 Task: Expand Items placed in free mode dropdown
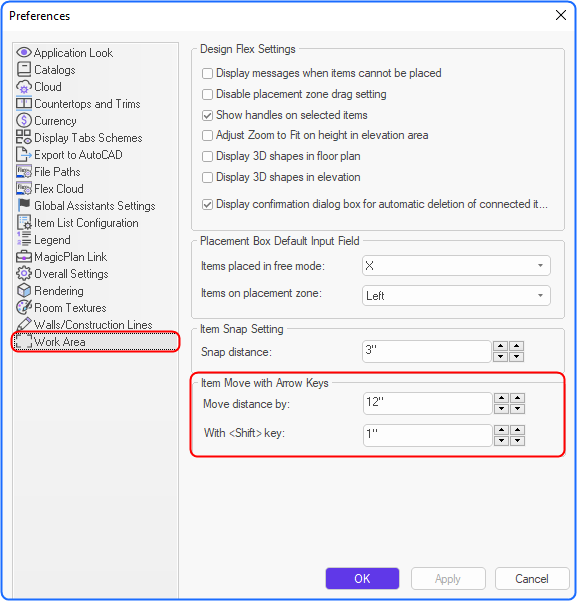[456, 266]
